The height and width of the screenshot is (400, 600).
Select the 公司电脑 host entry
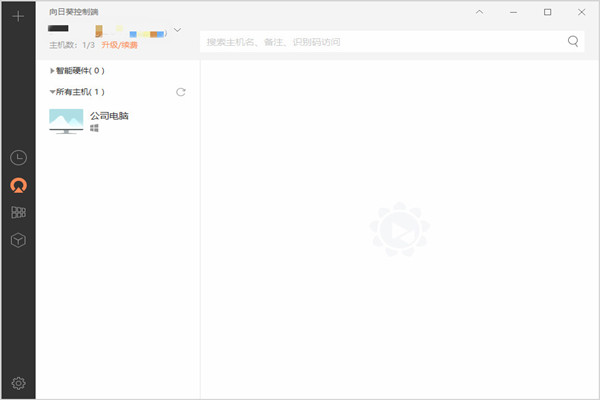point(109,116)
